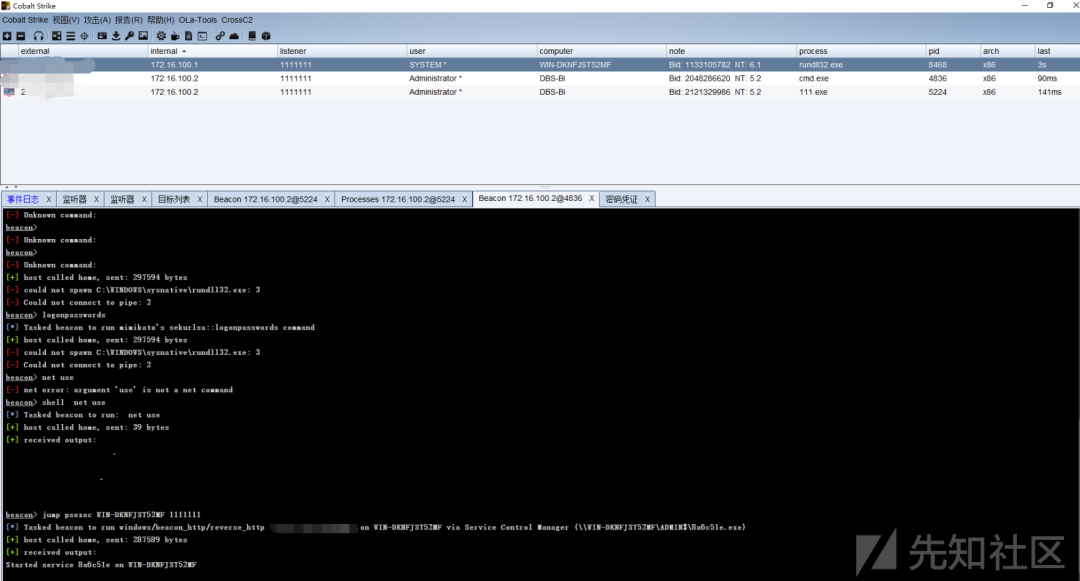Open the 视图(V) menu

point(66,20)
